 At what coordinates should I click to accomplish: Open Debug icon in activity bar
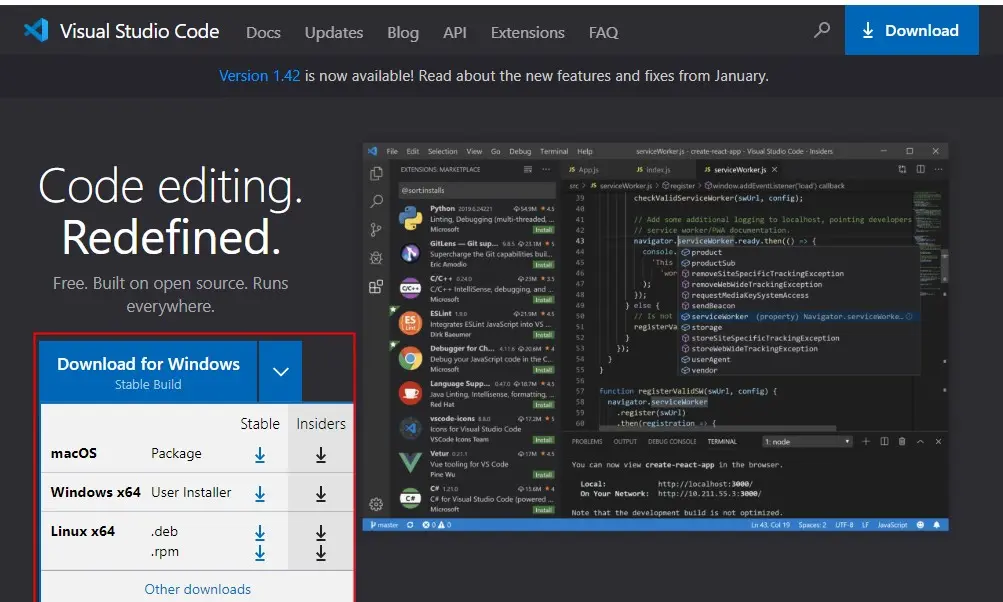click(x=376, y=258)
